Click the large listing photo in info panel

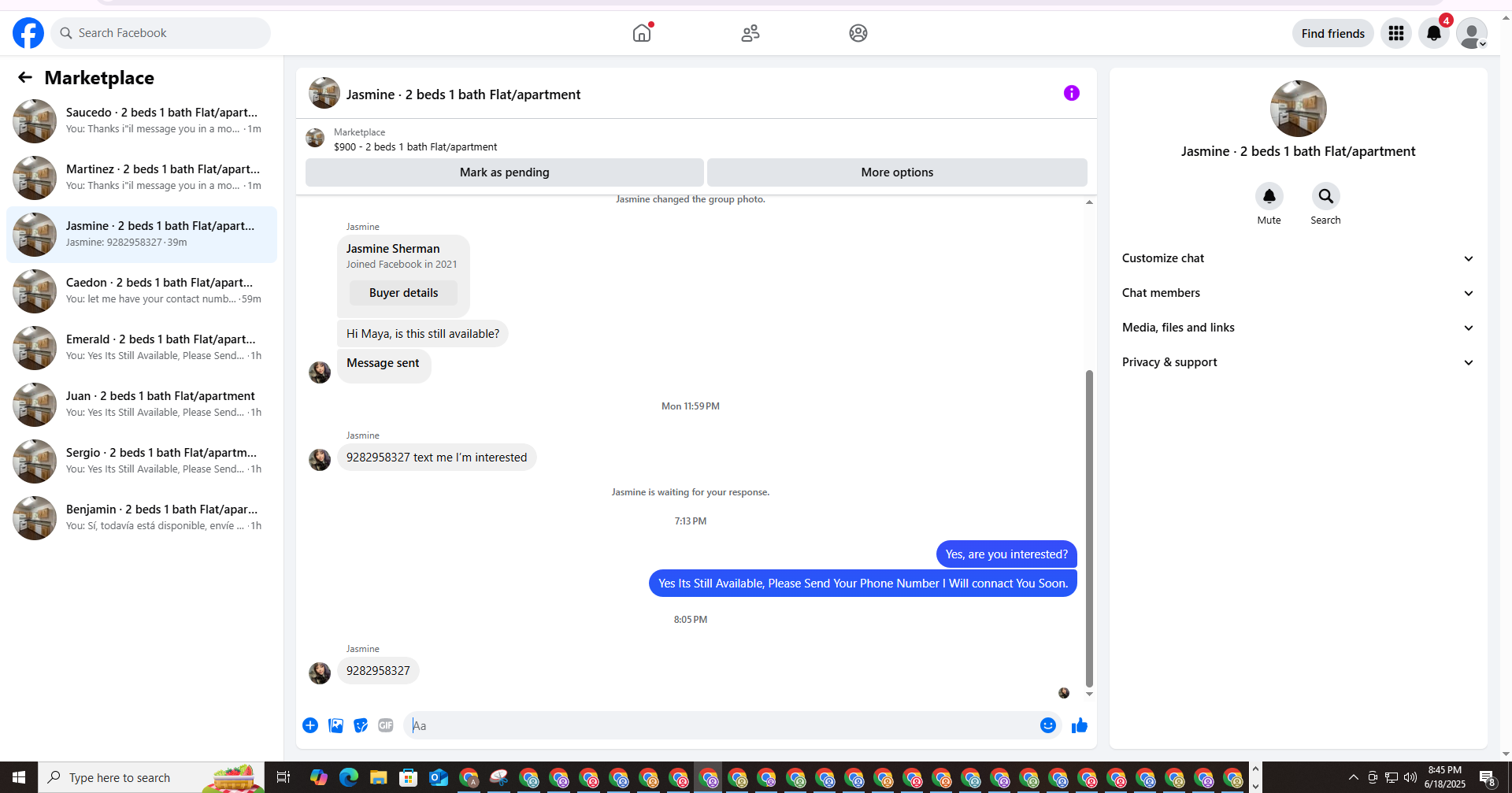point(1298,109)
